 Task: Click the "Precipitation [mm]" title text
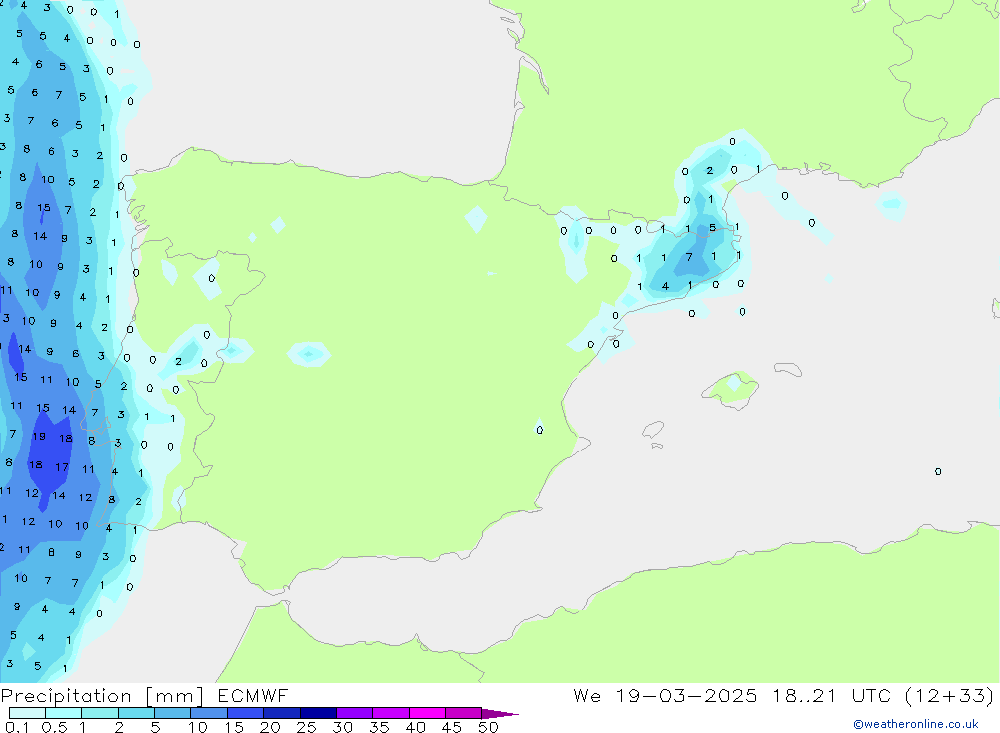(x=102, y=696)
